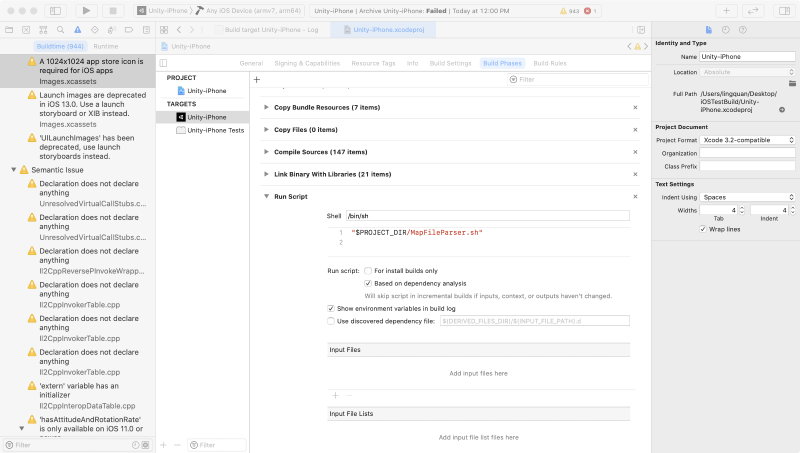This screenshot has width=800, height=453.
Task: Enable Use discovered dependency file
Action: tap(331, 321)
